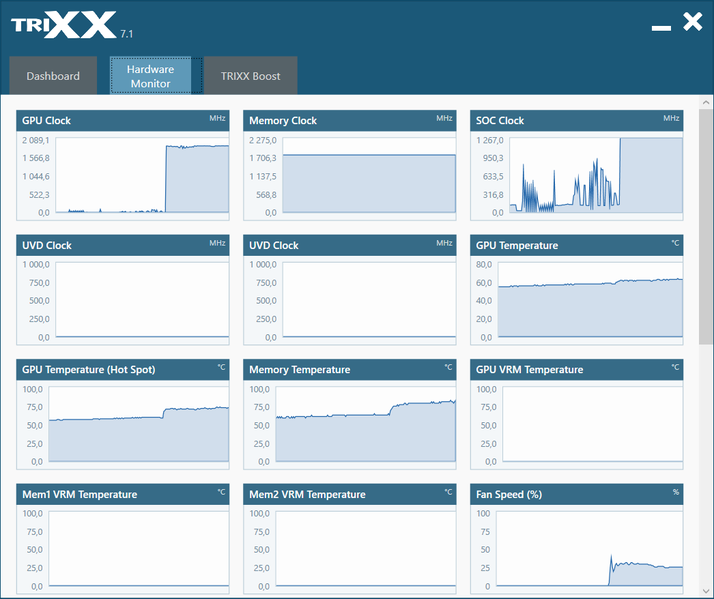Click the scrollbar down arrow
Image resolution: width=714 pixels, height=599 pixels.
[x=706, y=591]
